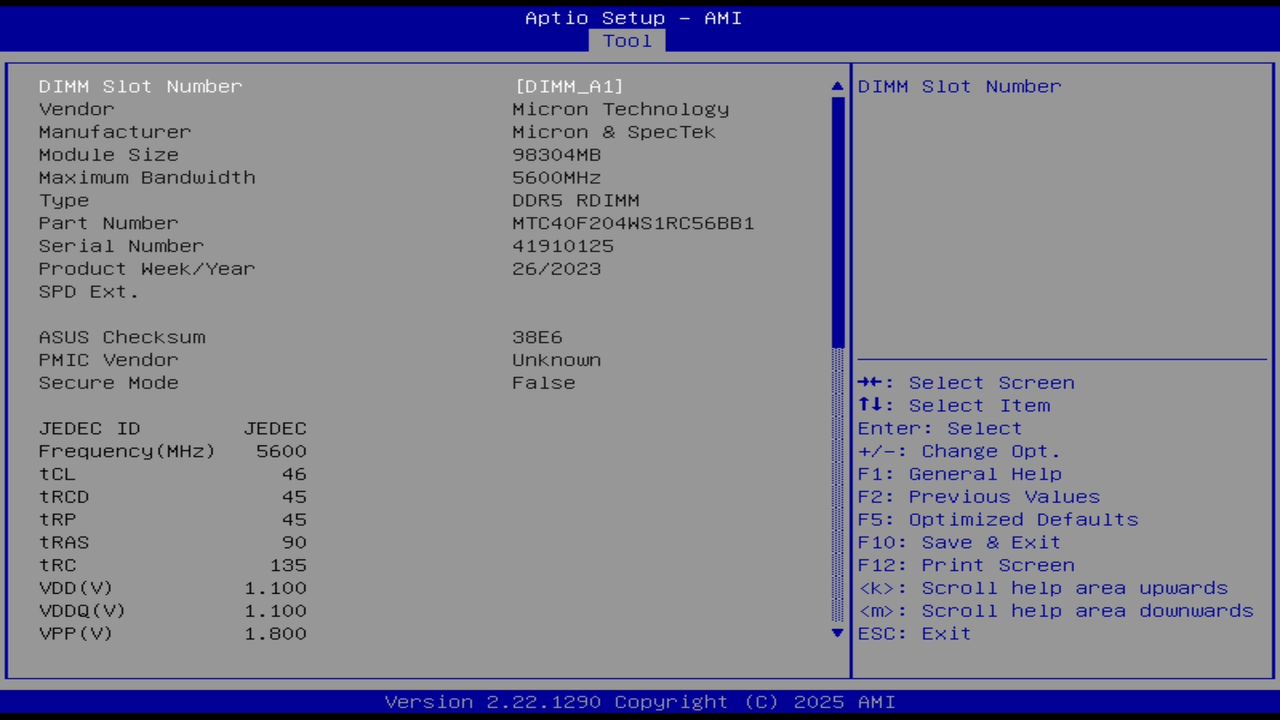Select the [DIMM_A1] value field

568,86
